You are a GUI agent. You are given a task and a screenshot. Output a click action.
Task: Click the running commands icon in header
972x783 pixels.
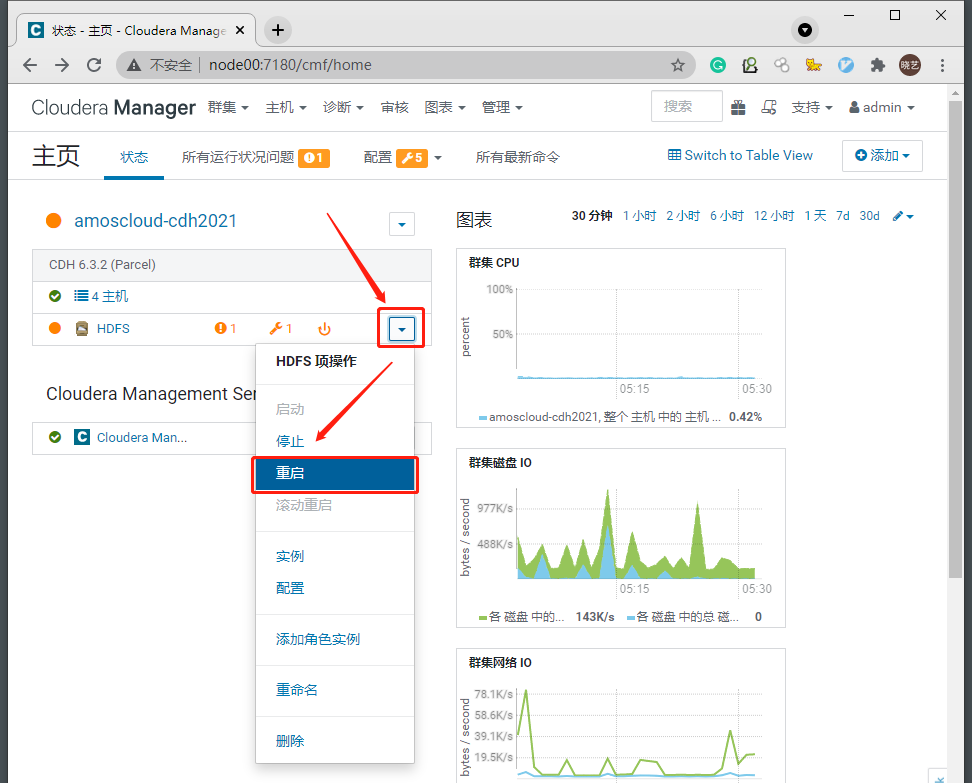[x=769, y=108]
